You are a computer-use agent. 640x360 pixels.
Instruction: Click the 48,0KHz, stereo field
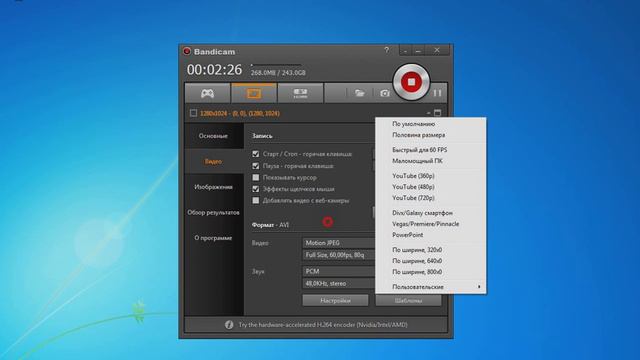339,284
